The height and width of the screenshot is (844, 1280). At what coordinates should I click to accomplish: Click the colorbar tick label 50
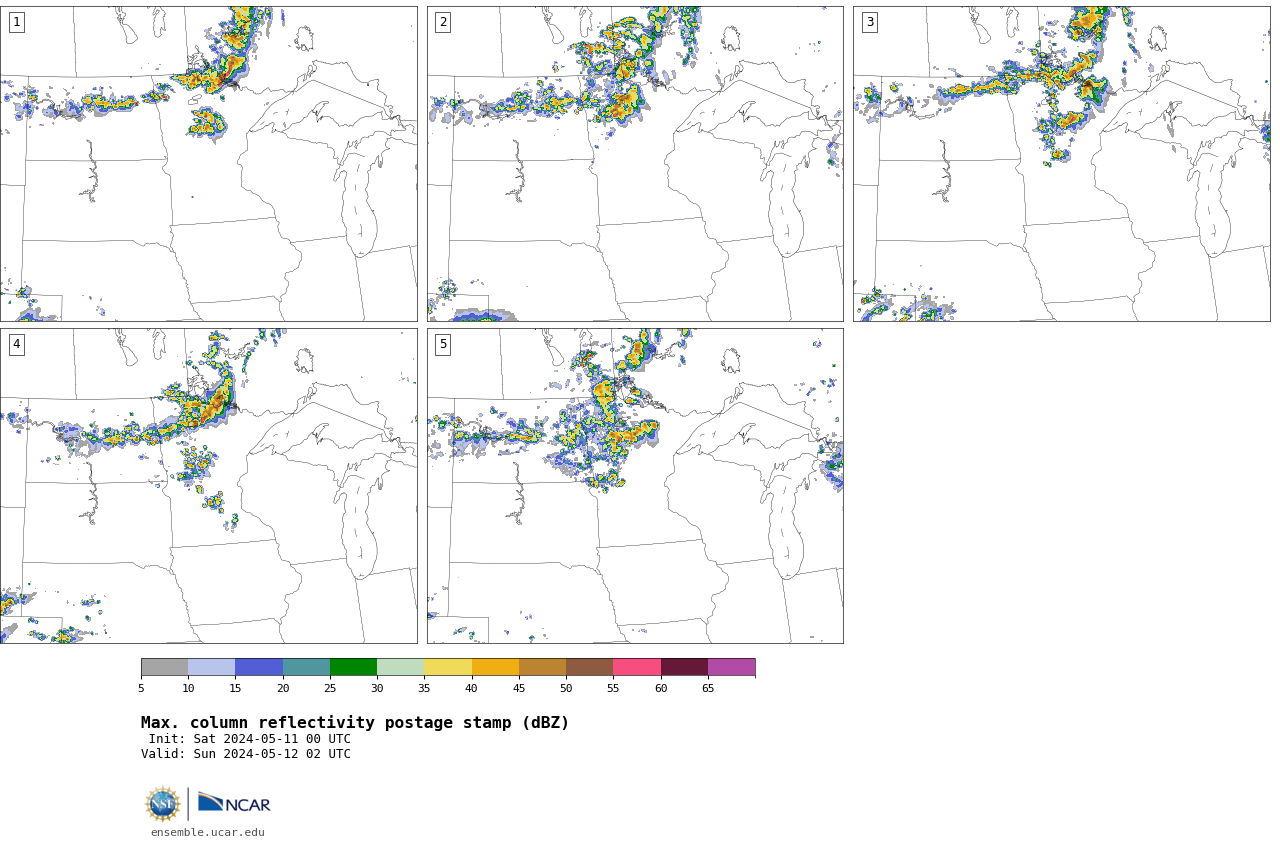[566, 688]
